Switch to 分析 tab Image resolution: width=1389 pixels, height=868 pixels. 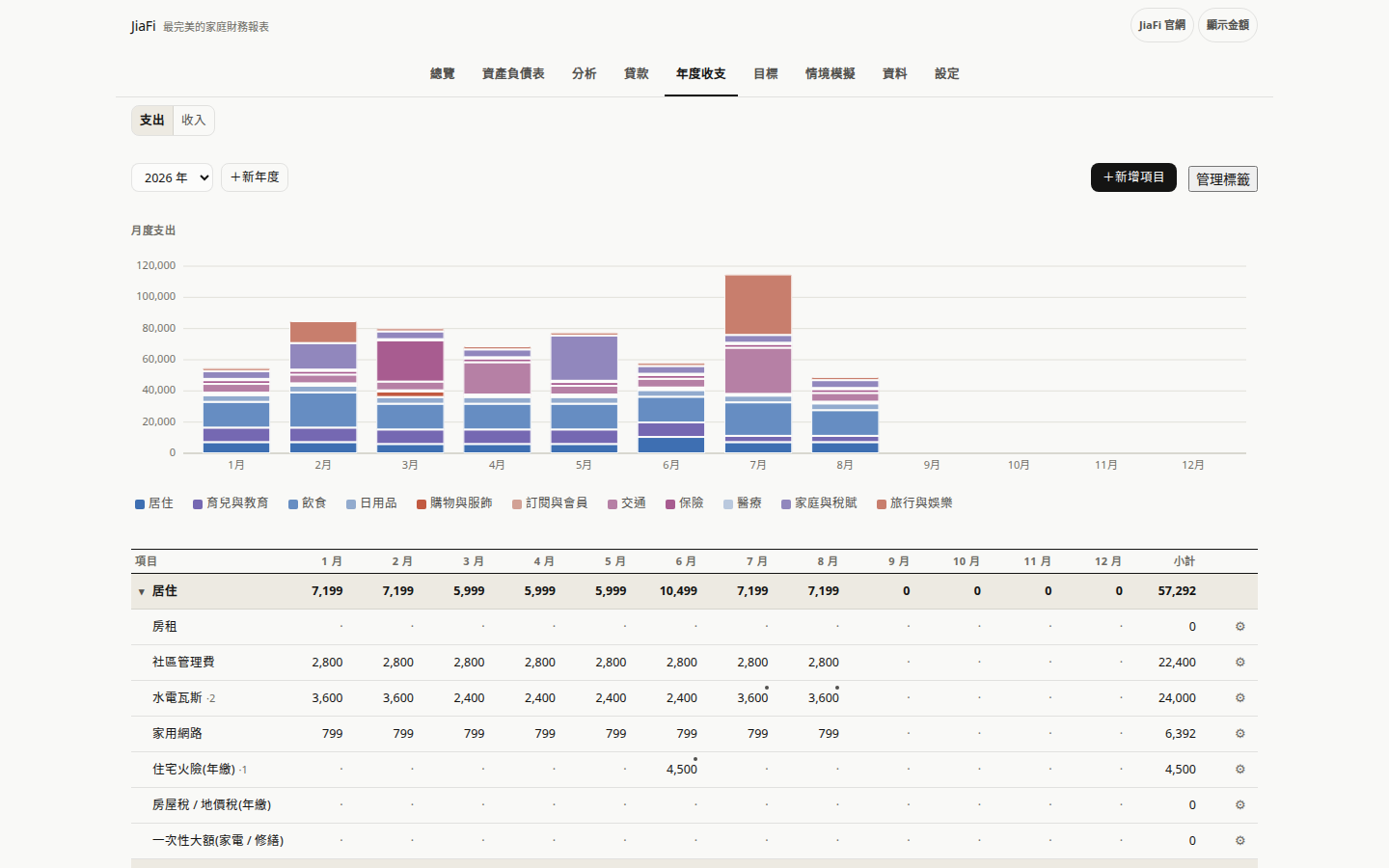pos(585,73)
